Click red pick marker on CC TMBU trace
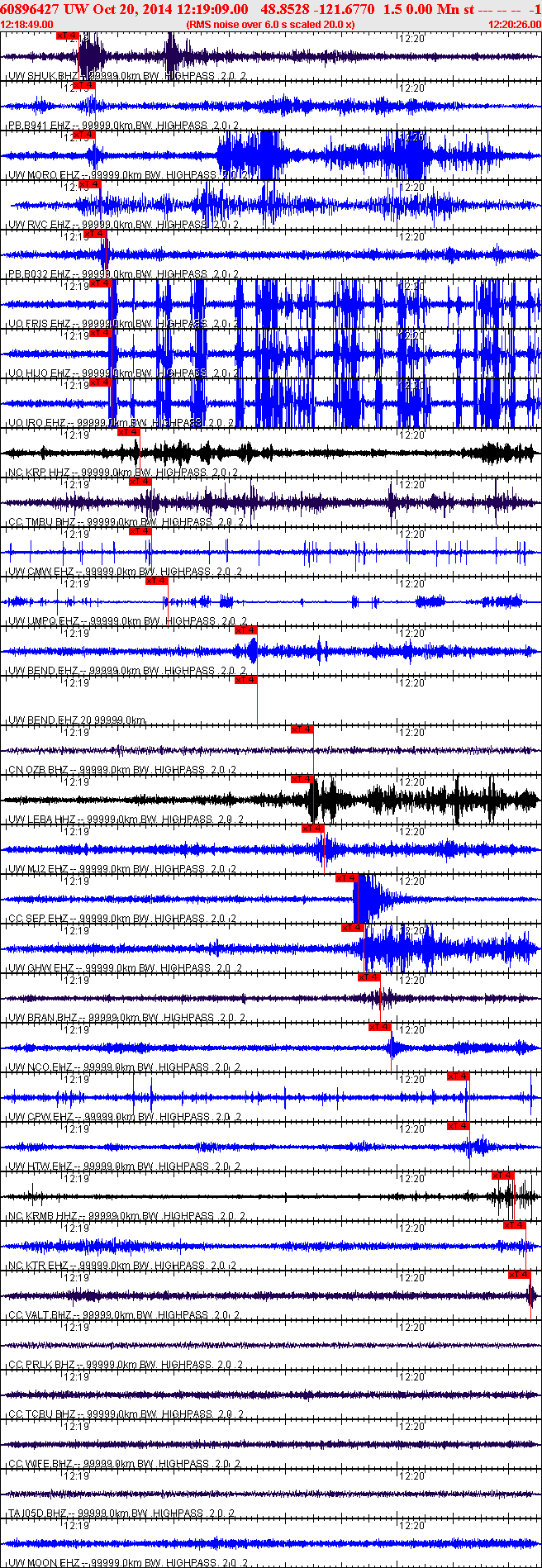The image size is (542, 1568). click(140, 482)
